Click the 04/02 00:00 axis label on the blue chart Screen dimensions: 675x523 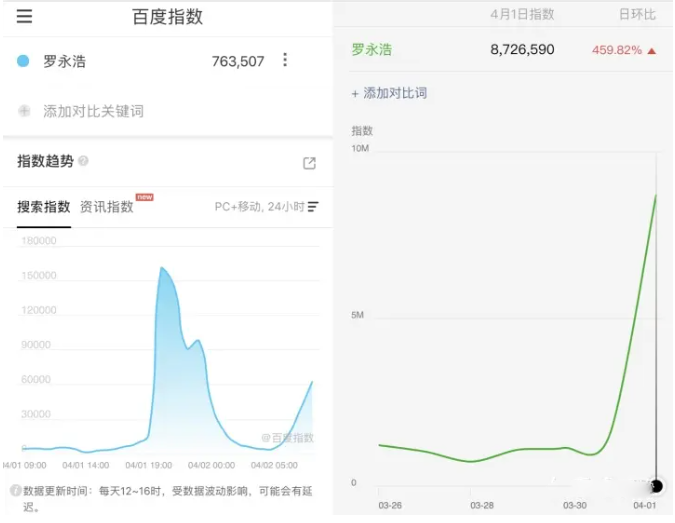211,465
